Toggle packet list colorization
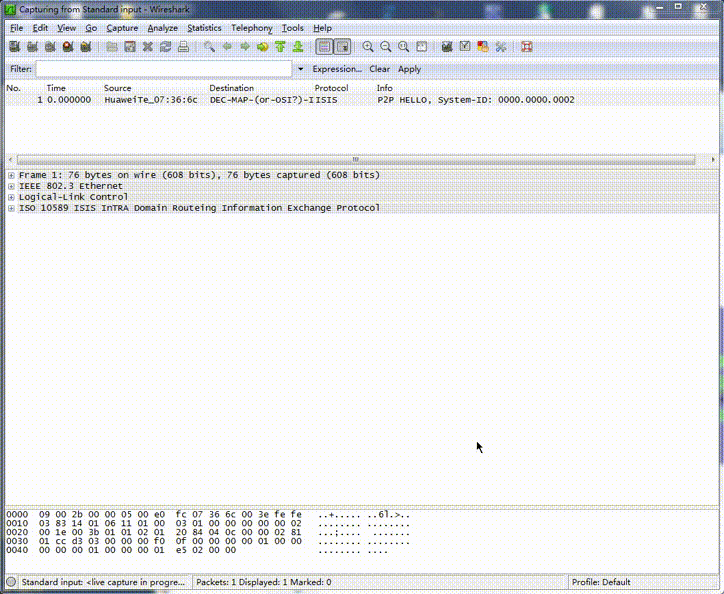Screen dimensions: 724x594 324,47
